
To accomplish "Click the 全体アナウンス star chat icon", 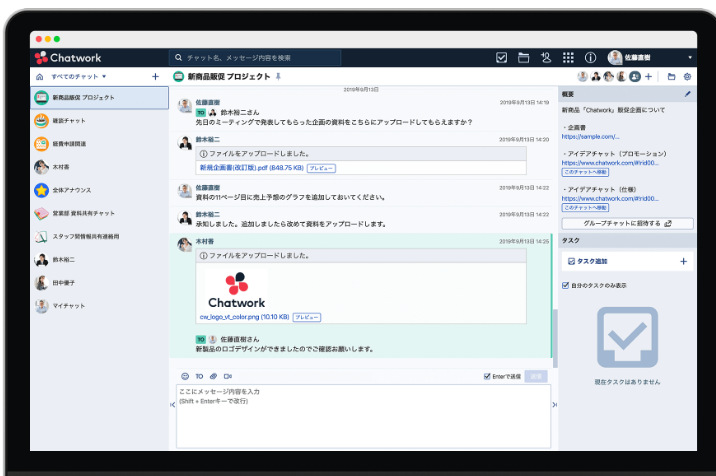I will pyautogui.click(x=42, y=190).
